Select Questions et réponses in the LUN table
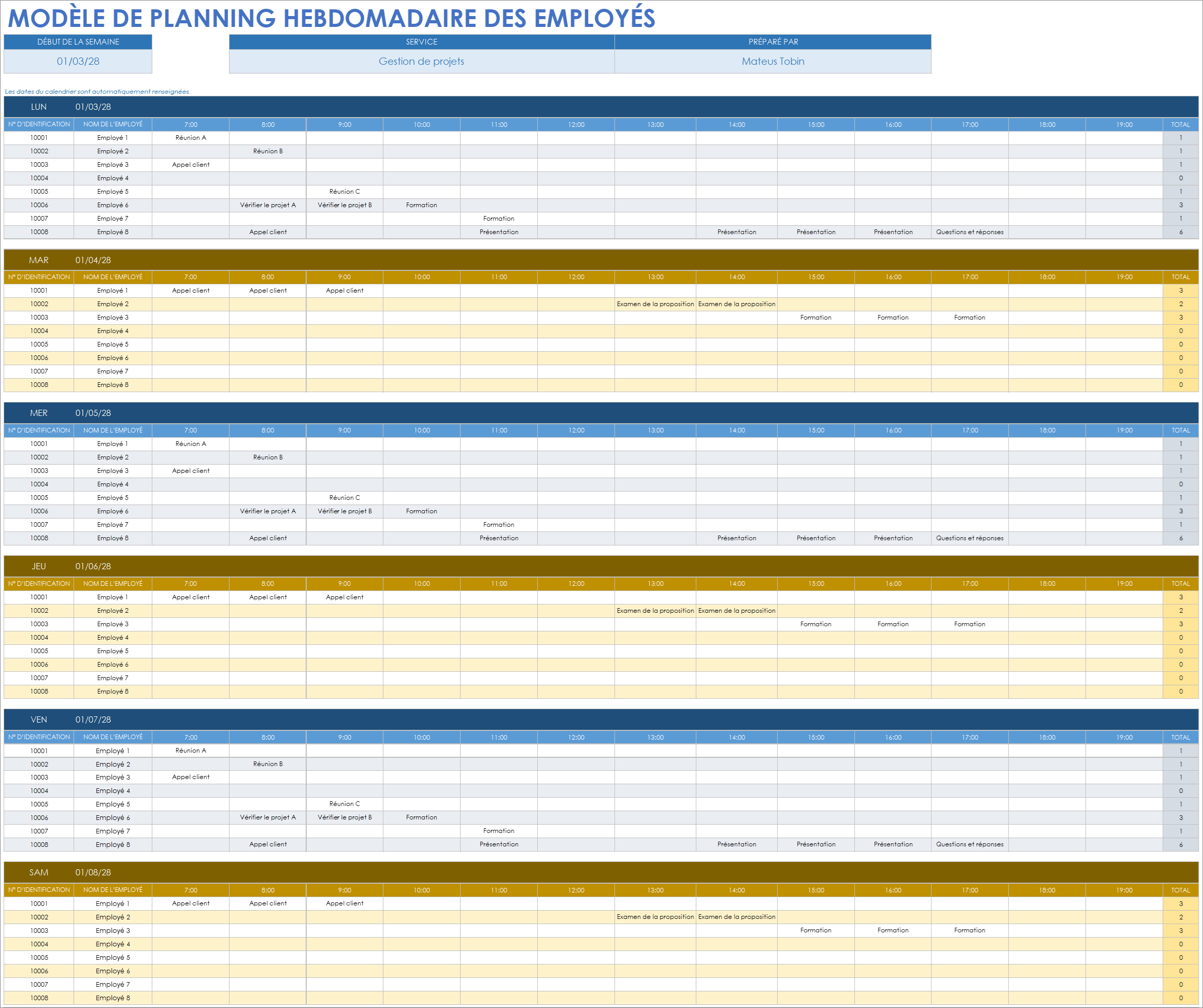 (970, 232)
